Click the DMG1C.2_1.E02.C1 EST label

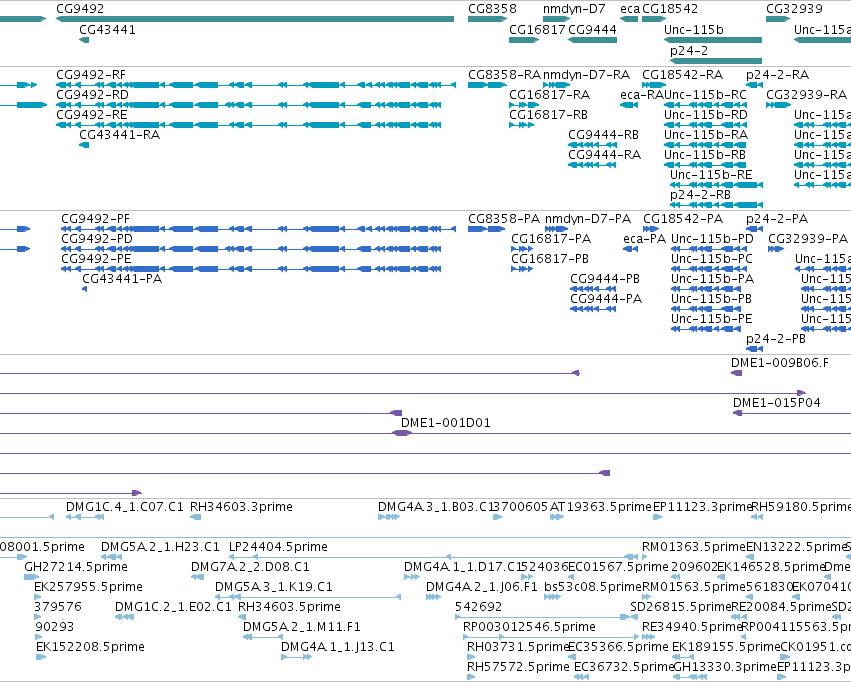[x=173, y=607]
